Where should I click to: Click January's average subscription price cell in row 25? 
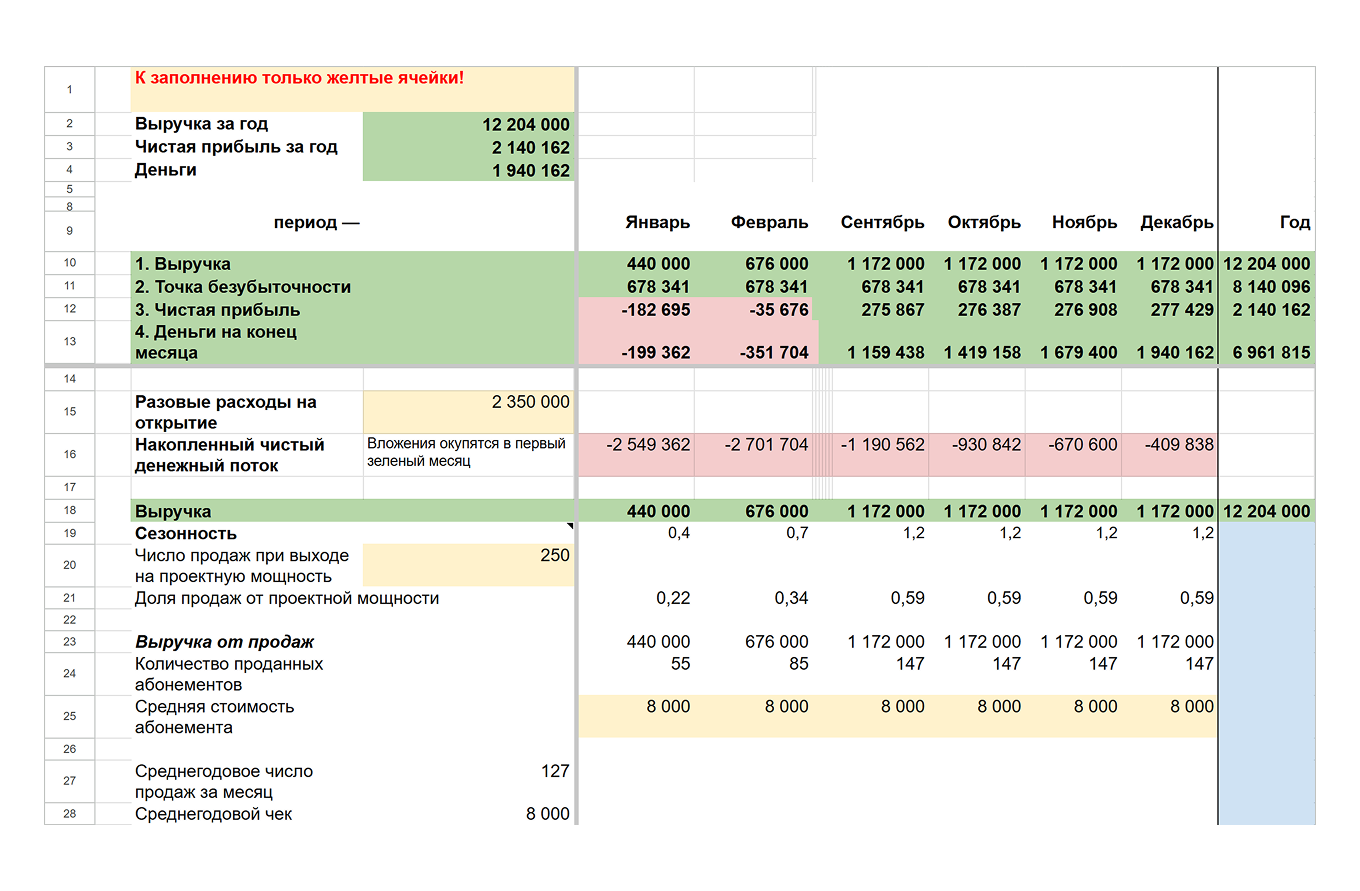click(636, 715)
